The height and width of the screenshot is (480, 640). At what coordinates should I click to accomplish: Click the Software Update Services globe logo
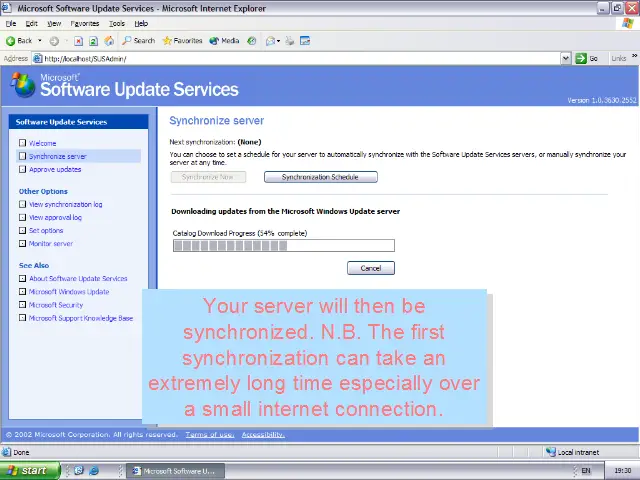[x=23, y=85]
